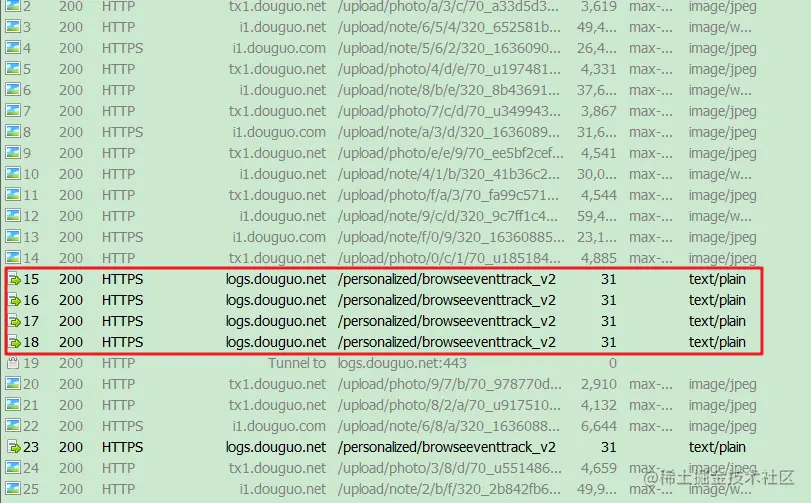
Task: Click image/jpeg content type in session 4
Action: 722,48
